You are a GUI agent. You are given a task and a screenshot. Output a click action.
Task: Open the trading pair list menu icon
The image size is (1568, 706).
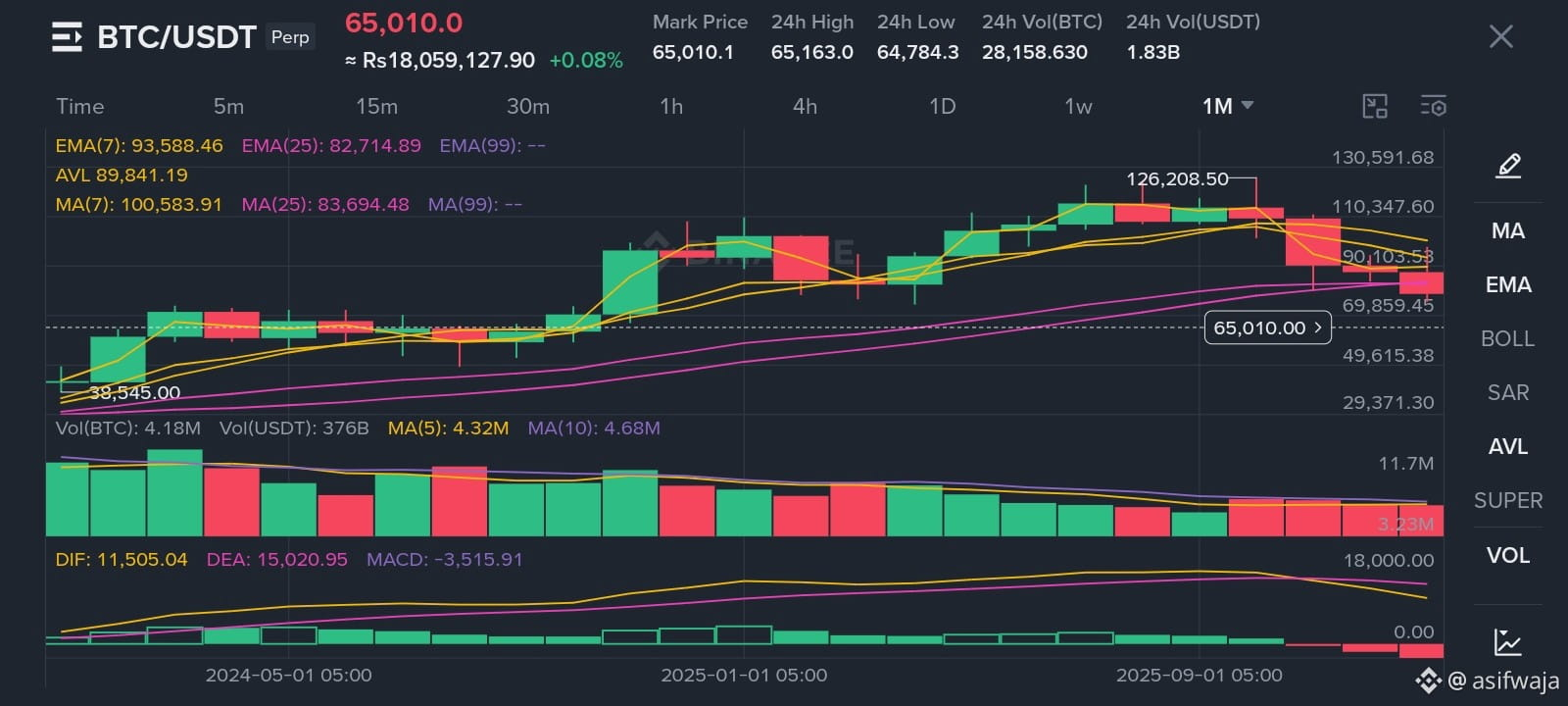tap(67, 37)
